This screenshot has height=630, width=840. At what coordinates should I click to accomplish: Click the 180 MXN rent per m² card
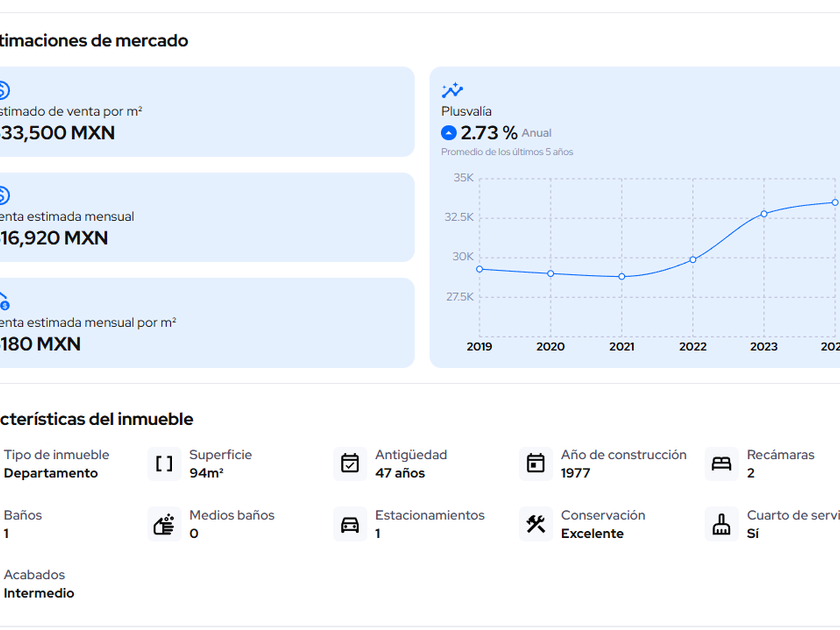200,323
